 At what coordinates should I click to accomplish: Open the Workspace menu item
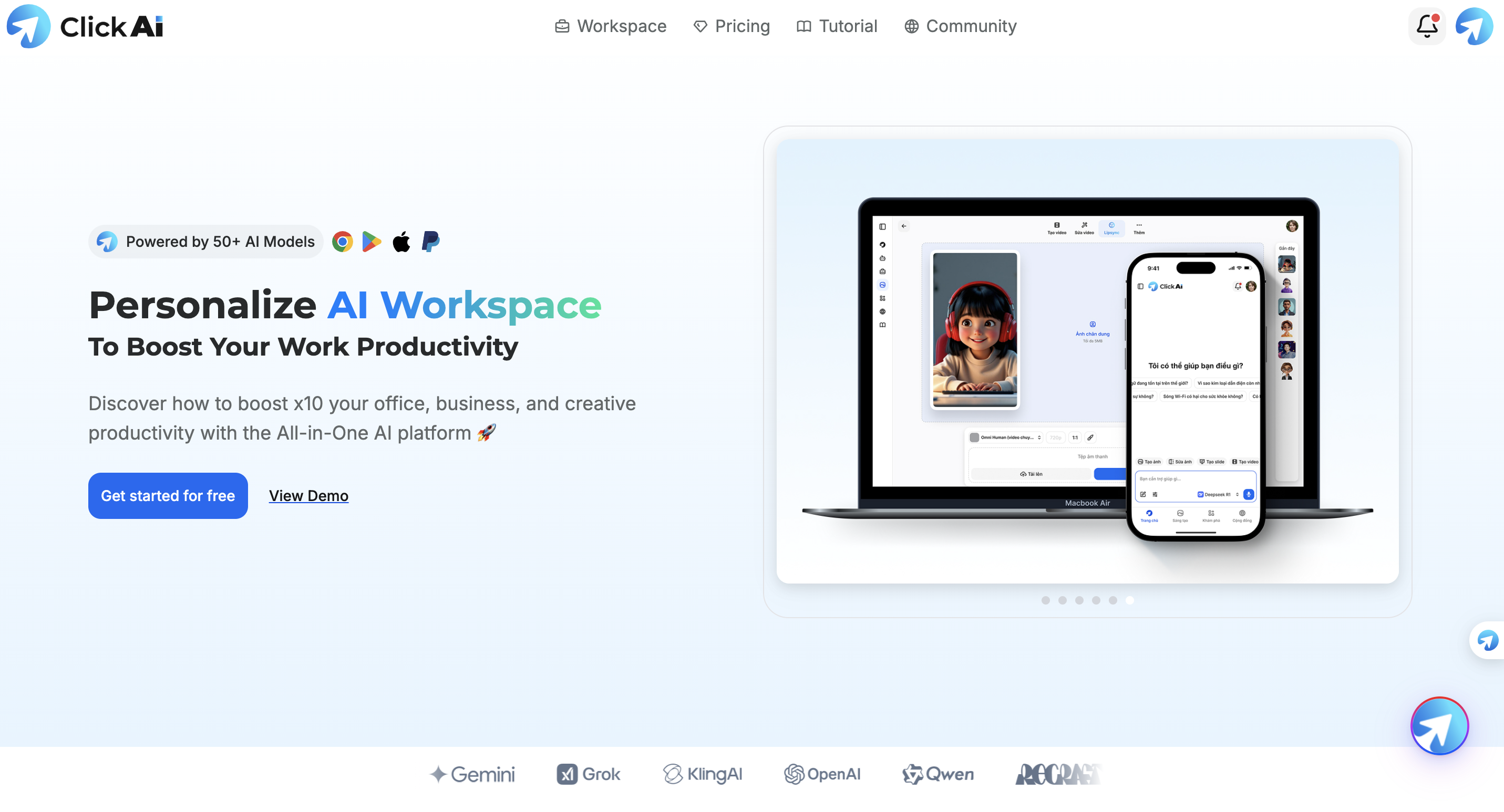pyautogui.click(x=610, y=26)
